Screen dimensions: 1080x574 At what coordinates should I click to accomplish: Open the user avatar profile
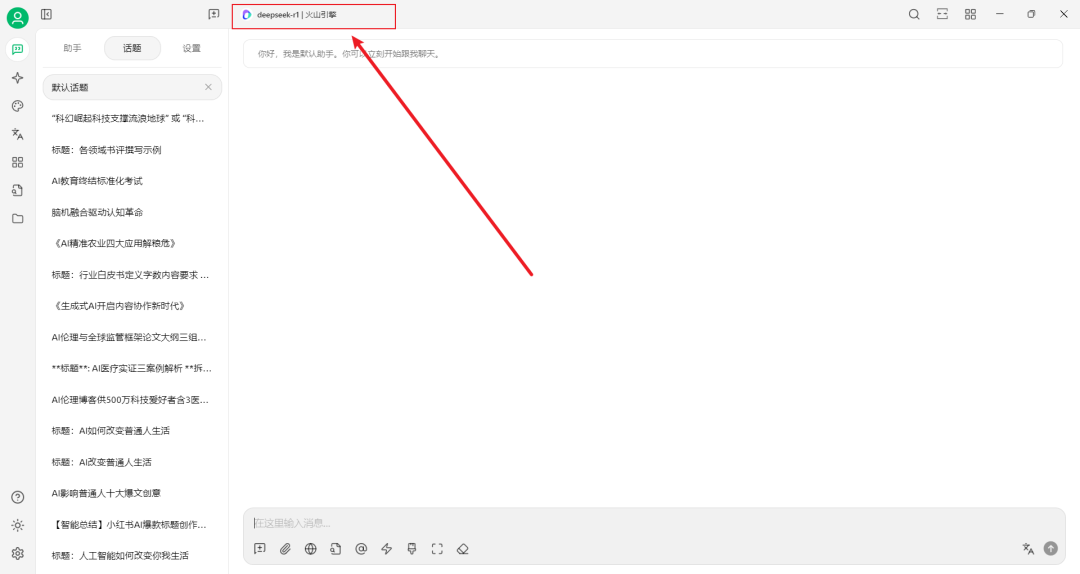pyautogui.click(x=17, y=17)
